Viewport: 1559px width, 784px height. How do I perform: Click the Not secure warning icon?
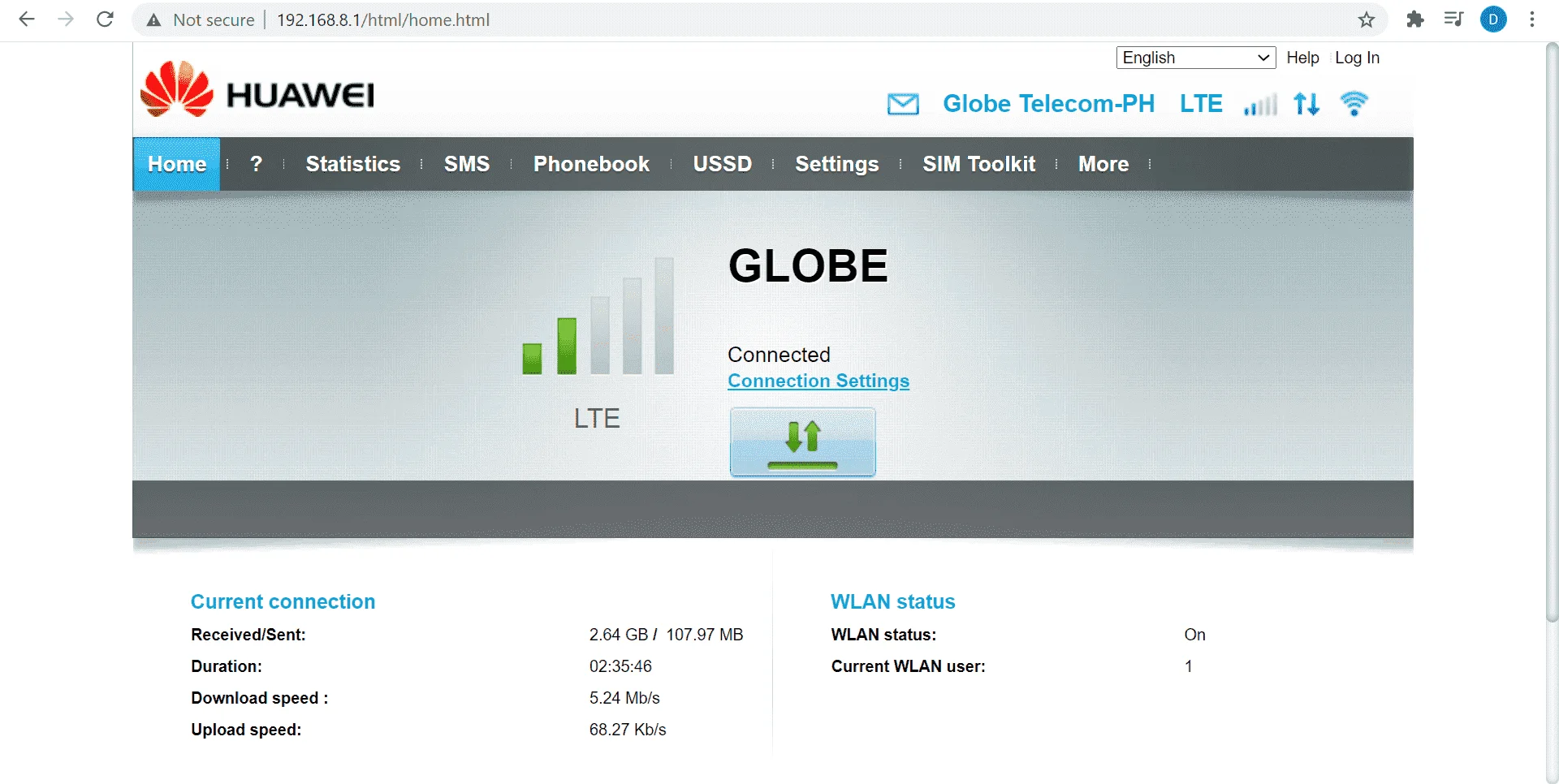153,20
